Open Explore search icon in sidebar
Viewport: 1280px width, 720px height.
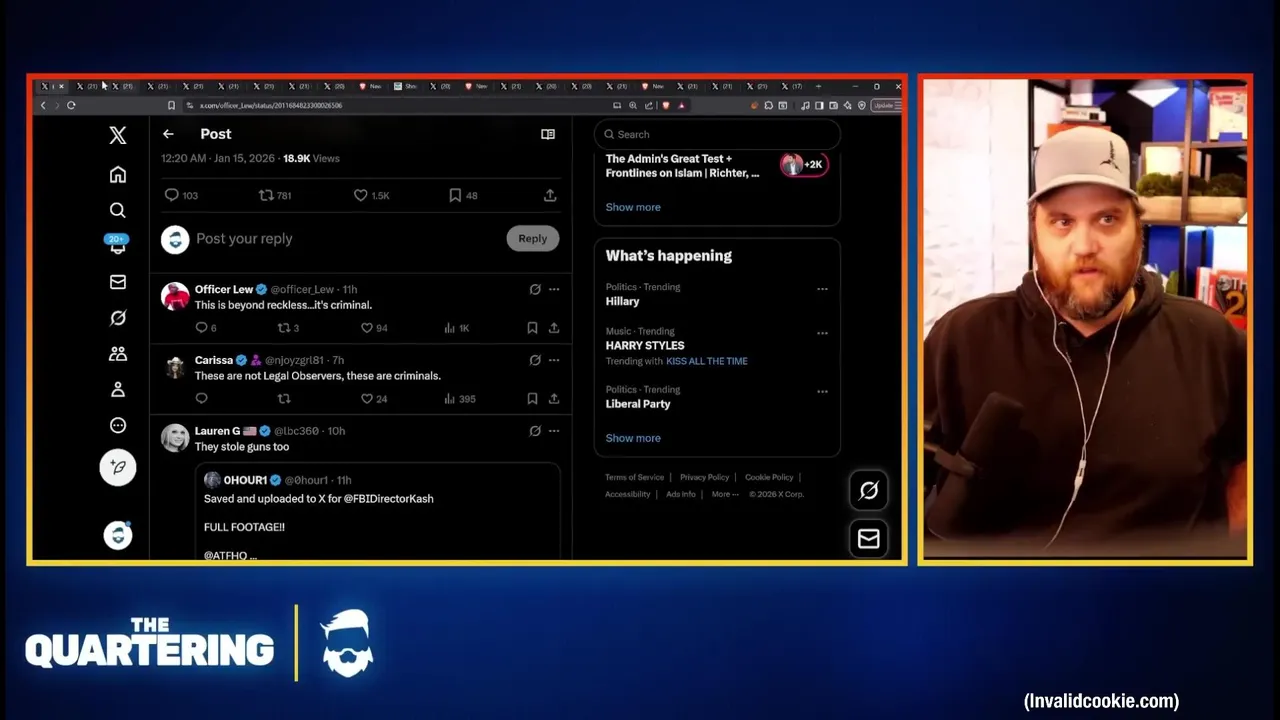(x=118, y=210)
